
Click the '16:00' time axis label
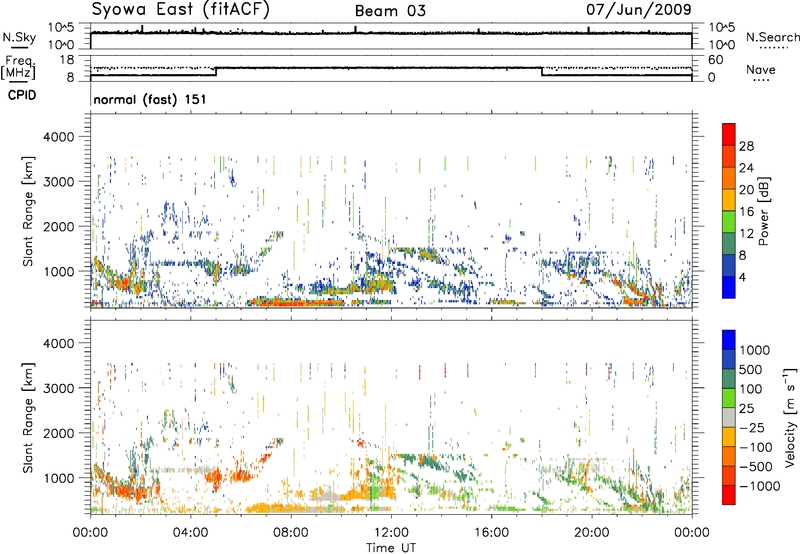(x=491, y=533)
